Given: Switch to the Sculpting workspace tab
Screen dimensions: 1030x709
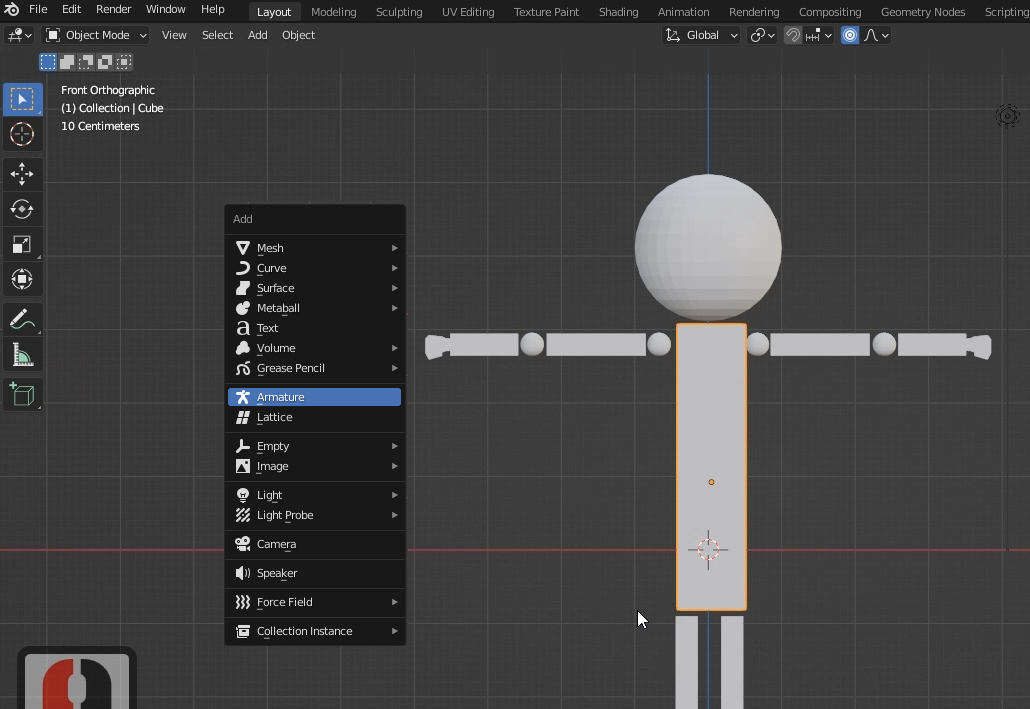Looking at the screenshot, I should (398, 12).
